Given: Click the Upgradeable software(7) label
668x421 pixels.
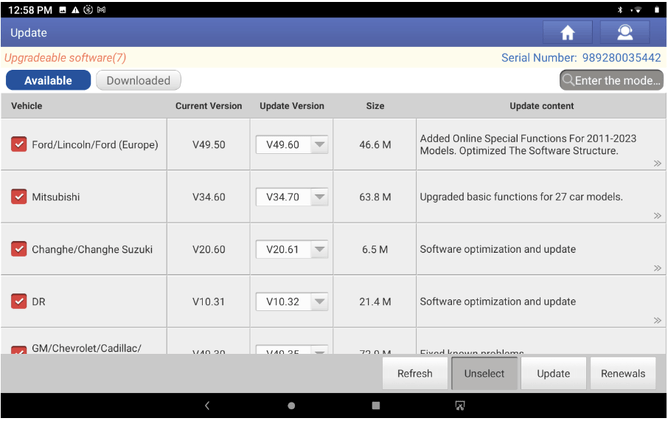Looking at the screenshot, I should [x=65, y=58].
